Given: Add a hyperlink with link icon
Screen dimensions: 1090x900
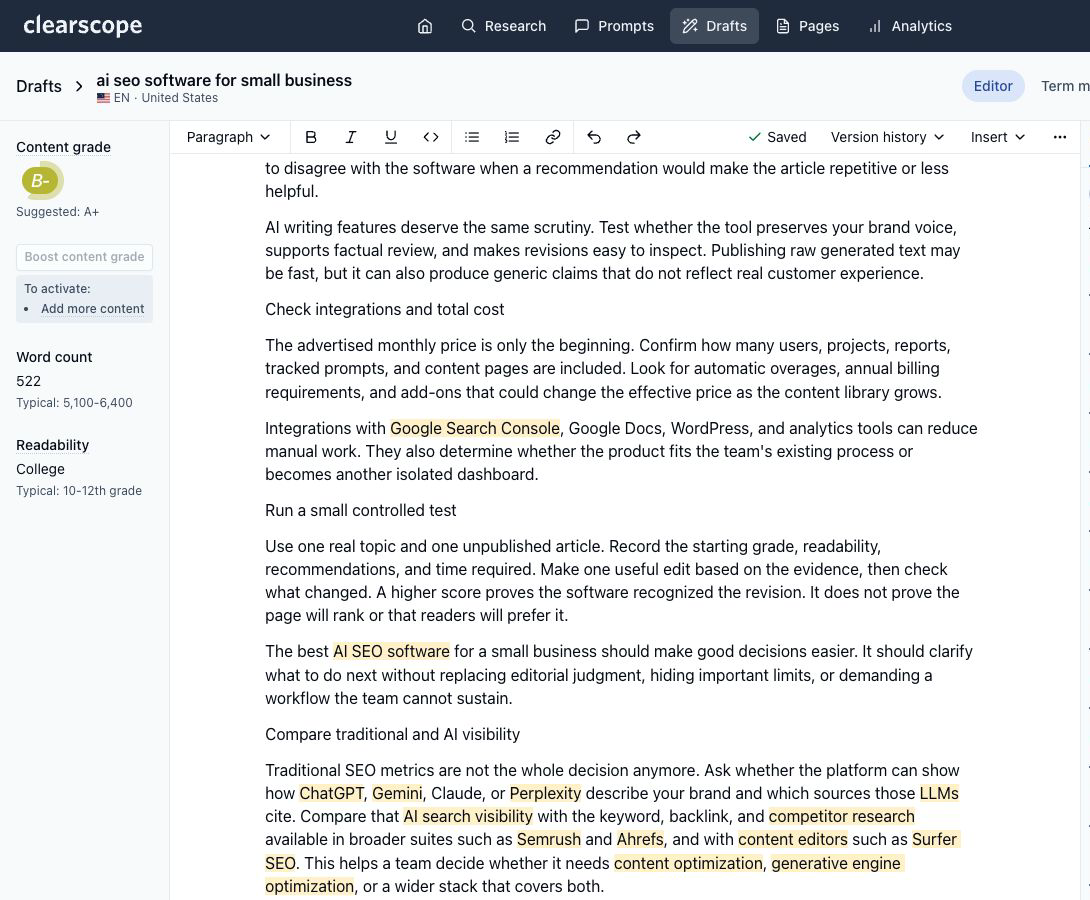Looking at the screenshot, I should click(553, 137).
